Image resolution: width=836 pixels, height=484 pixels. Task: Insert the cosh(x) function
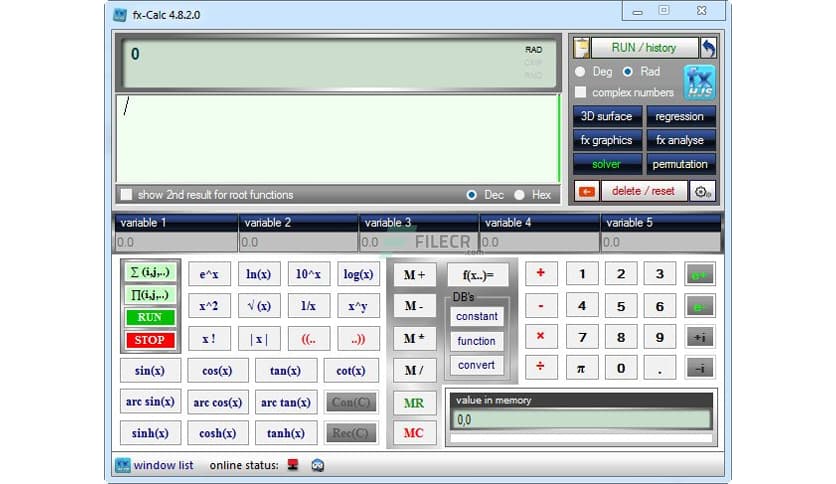tap(218, 433)
